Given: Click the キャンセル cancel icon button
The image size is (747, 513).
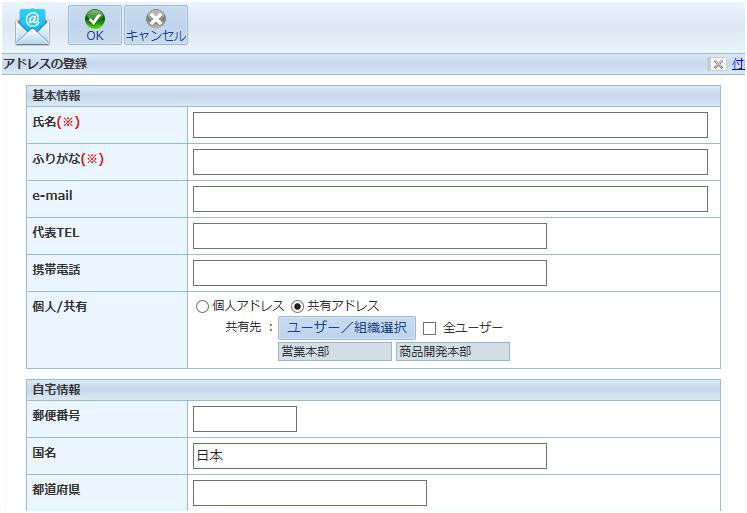Looking at the screenshot, I should [155, 25].
